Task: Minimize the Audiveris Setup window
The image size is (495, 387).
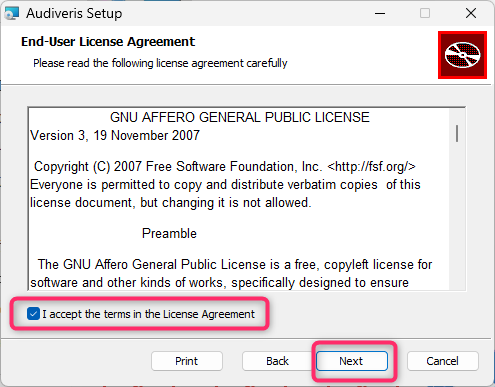Action: click(x=380, y=13)
